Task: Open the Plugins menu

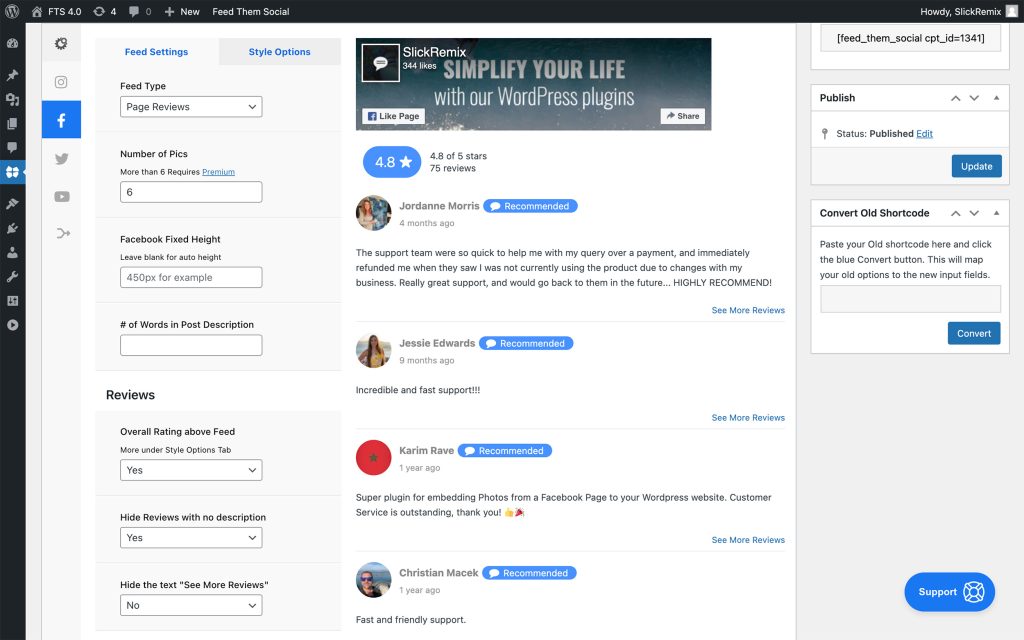Action: pyautogui.click(x=12, y=228)
